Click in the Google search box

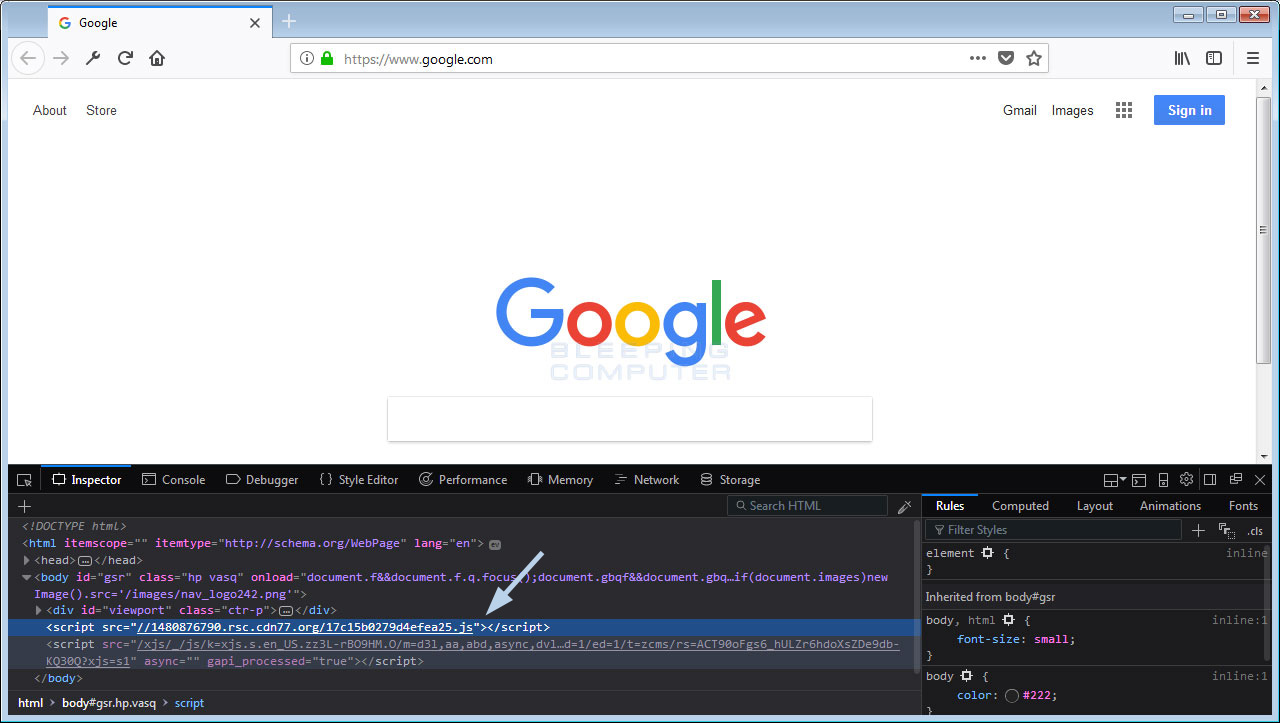(x=630, y=419)
